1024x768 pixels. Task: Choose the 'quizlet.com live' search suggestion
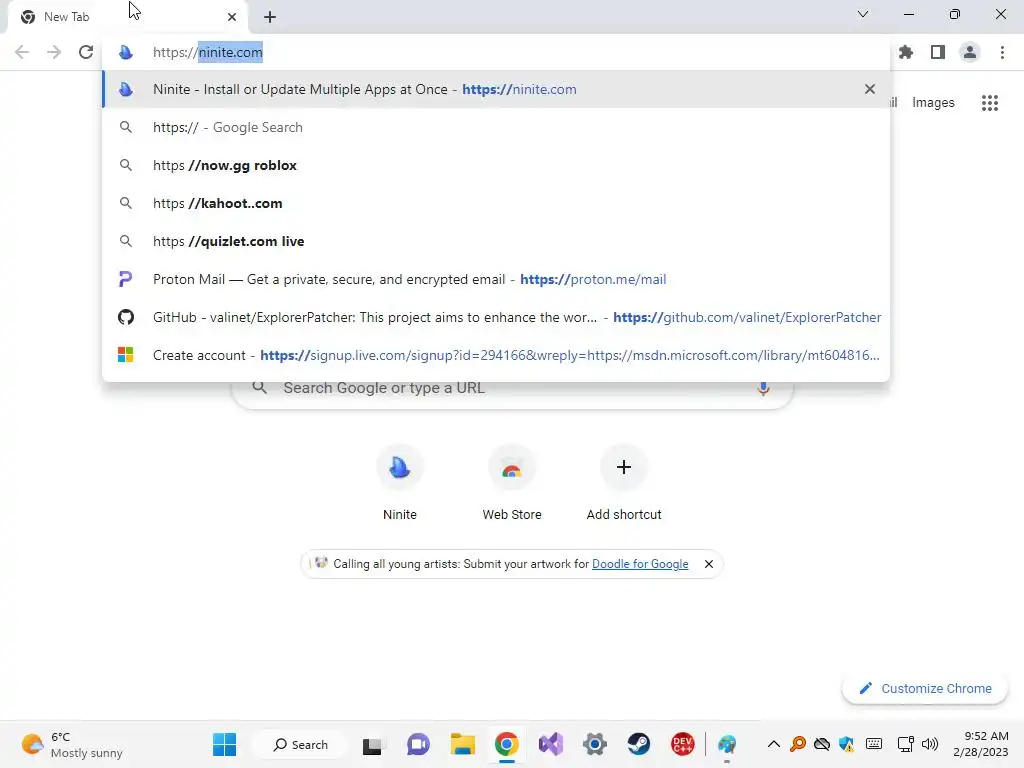(496, 241)
